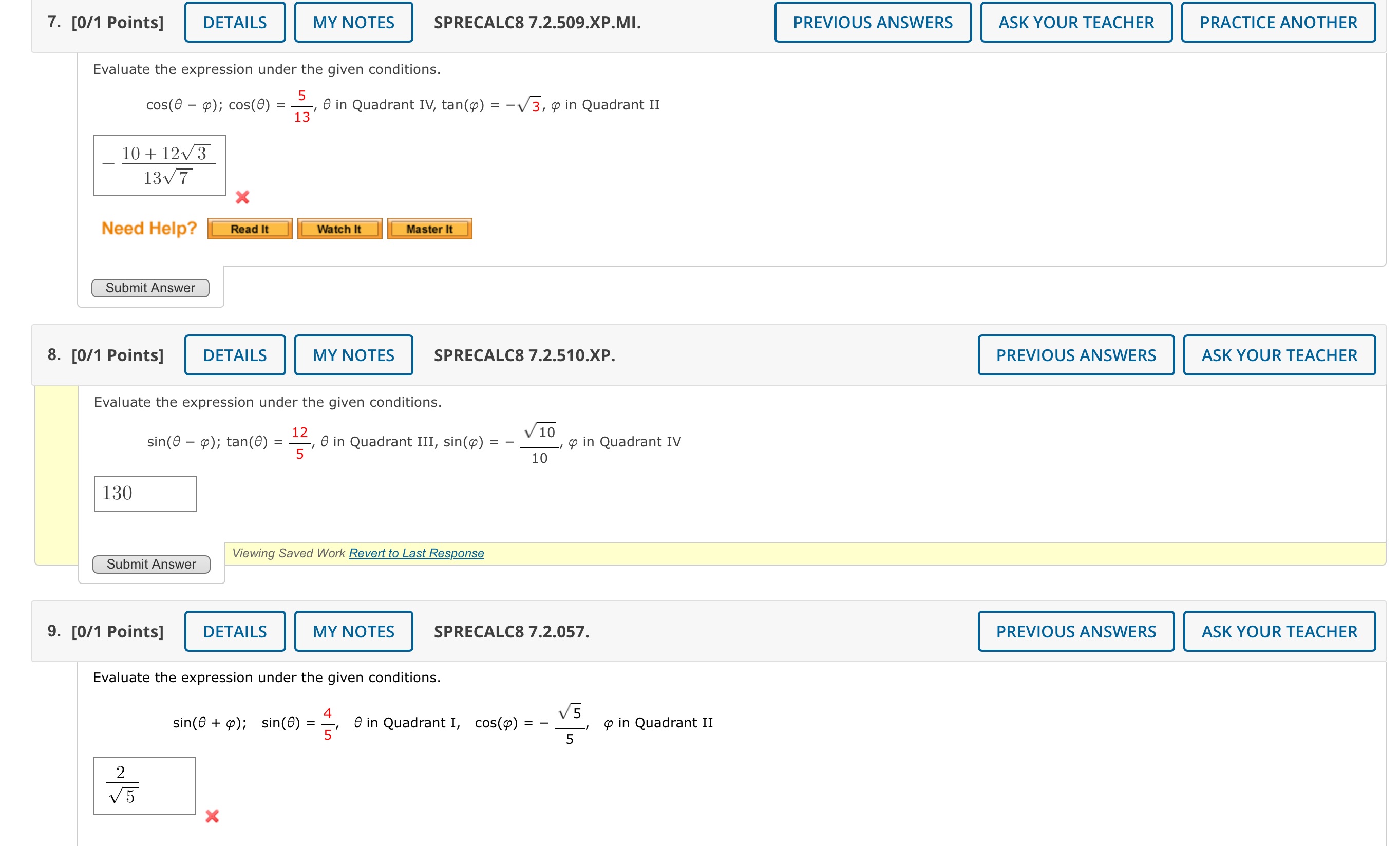Click the Revert to Last Response link
This screenshot has height=846, width=1400.
(416, 553)
